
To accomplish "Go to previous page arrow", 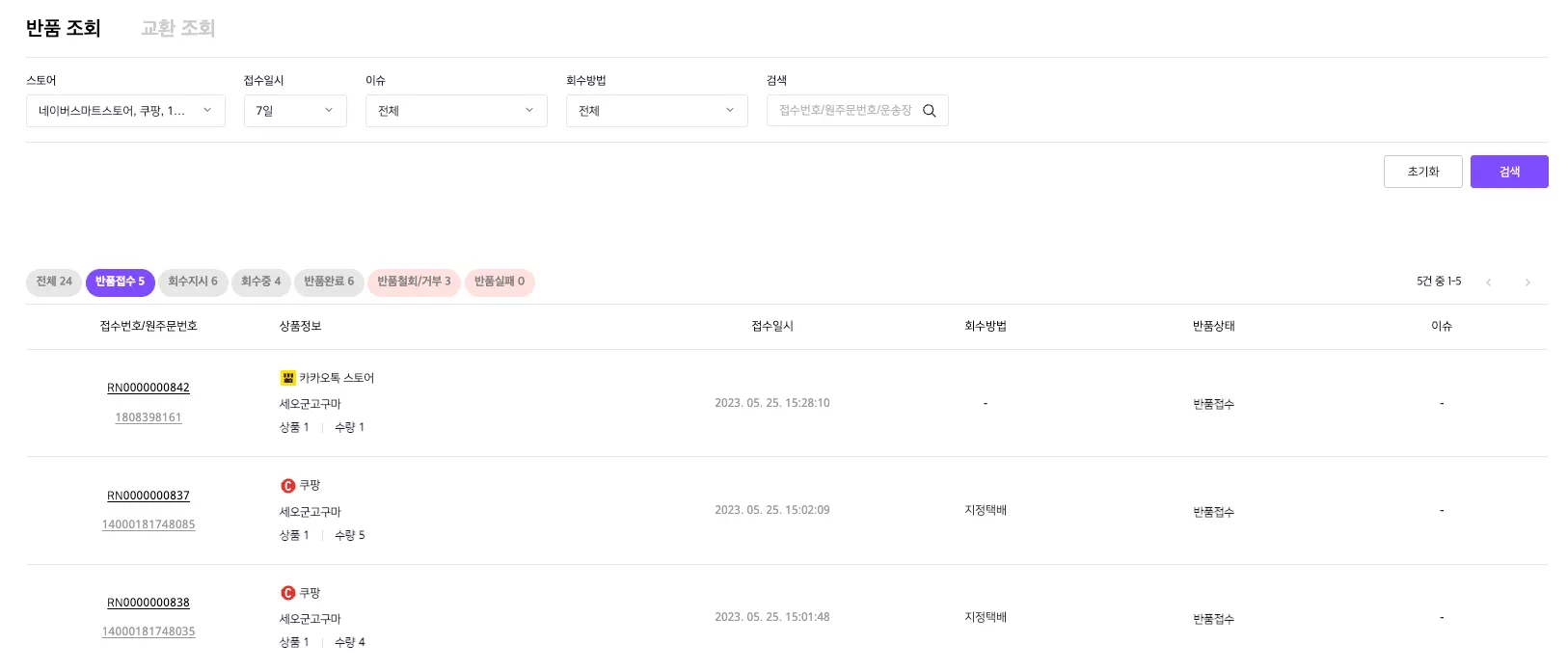I will 1489,282.
